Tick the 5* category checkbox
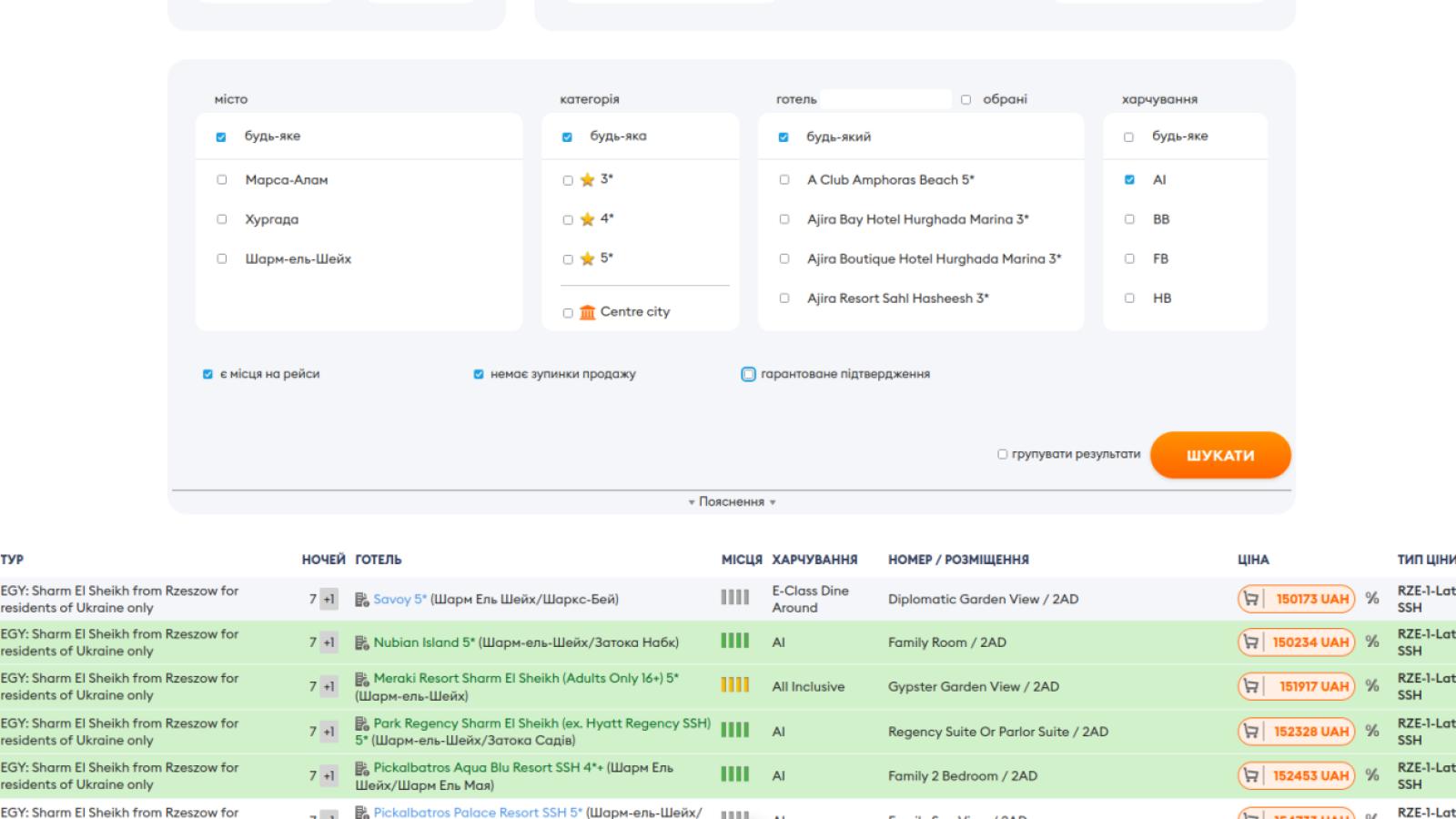This screenshot has height=819, width=1456. click(x=568, y=259)
